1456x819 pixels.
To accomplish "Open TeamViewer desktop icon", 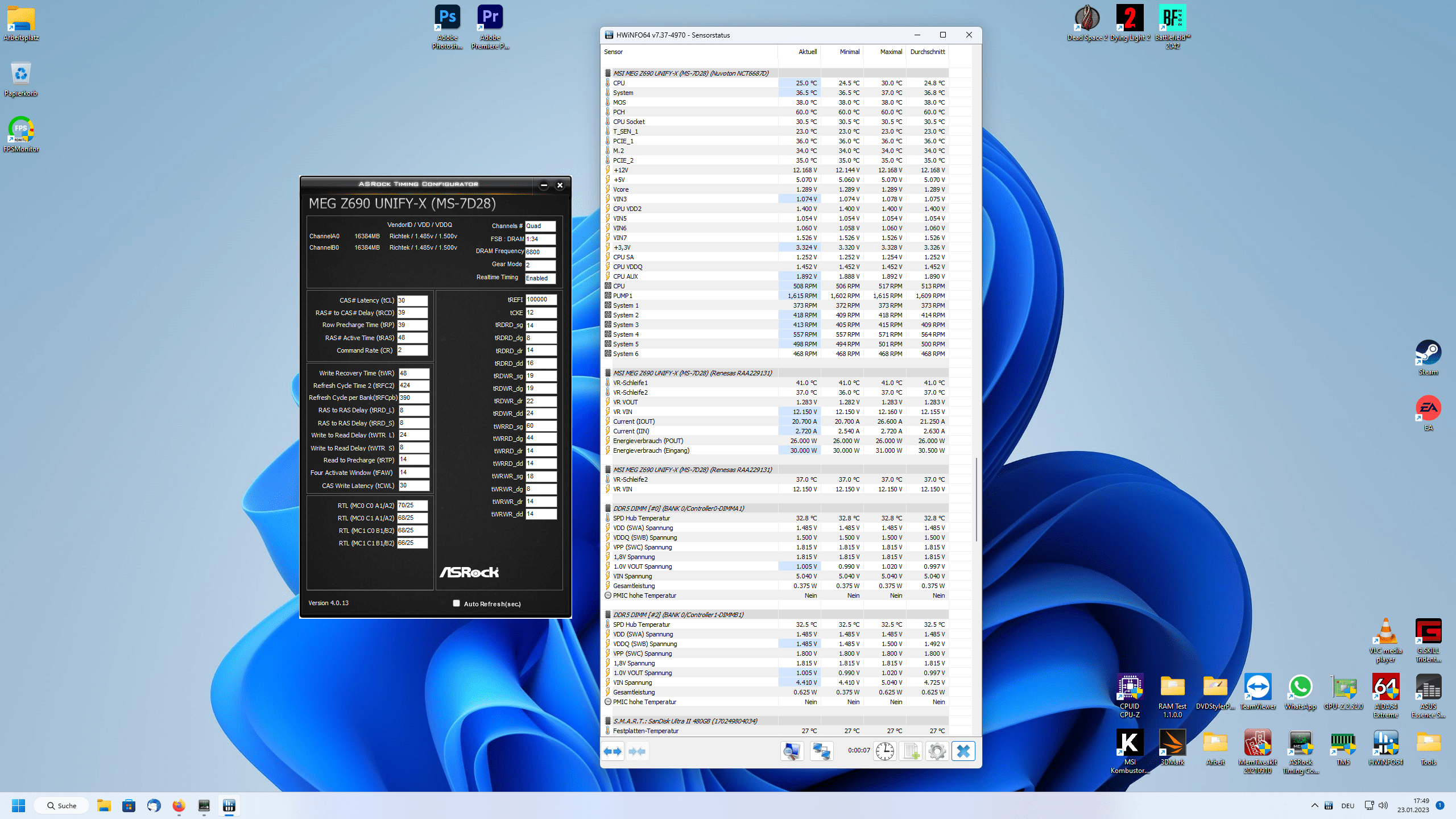I will pos(1258,692).
